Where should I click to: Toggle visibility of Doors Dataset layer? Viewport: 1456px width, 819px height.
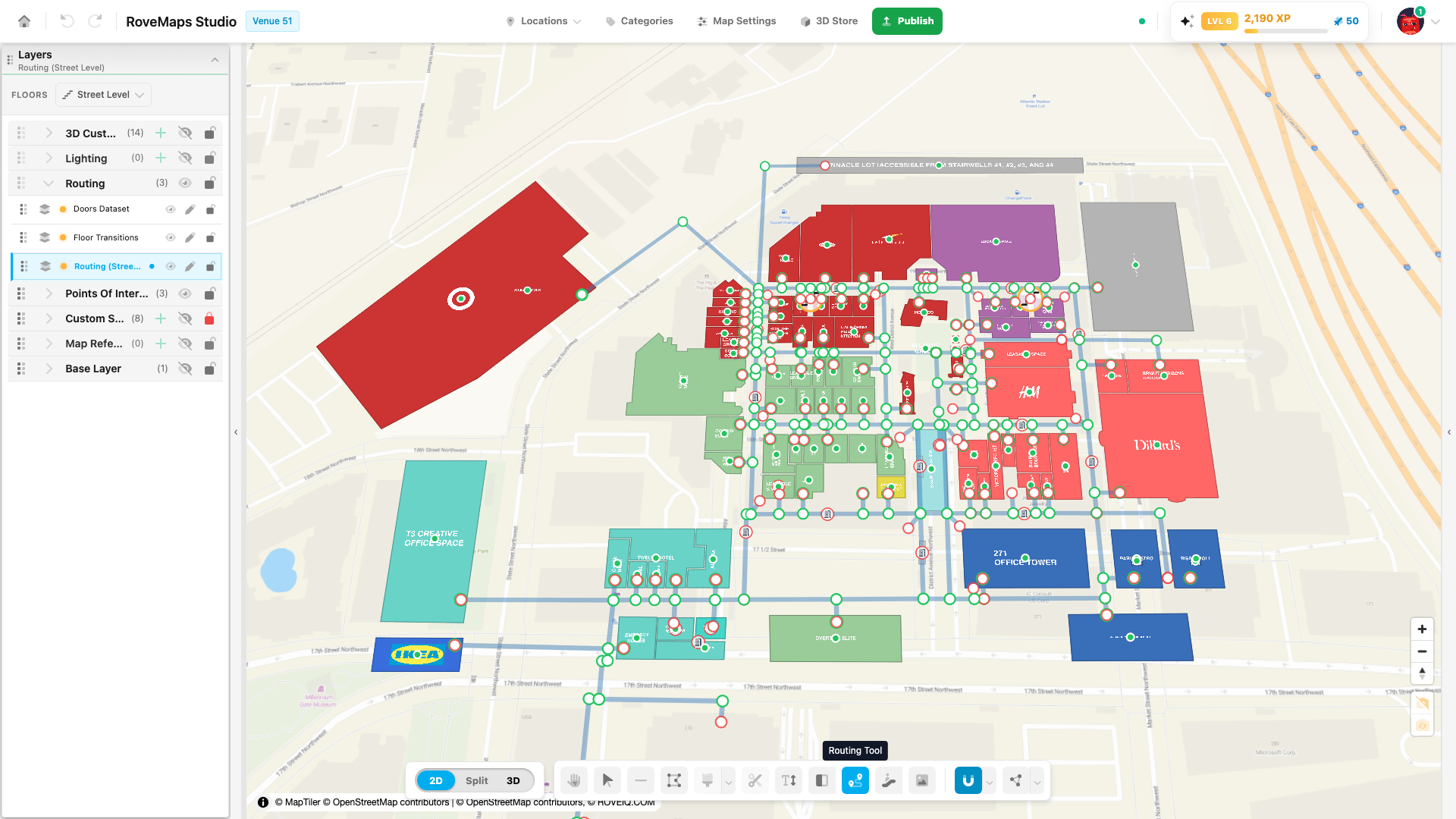[x=171, y=209]
